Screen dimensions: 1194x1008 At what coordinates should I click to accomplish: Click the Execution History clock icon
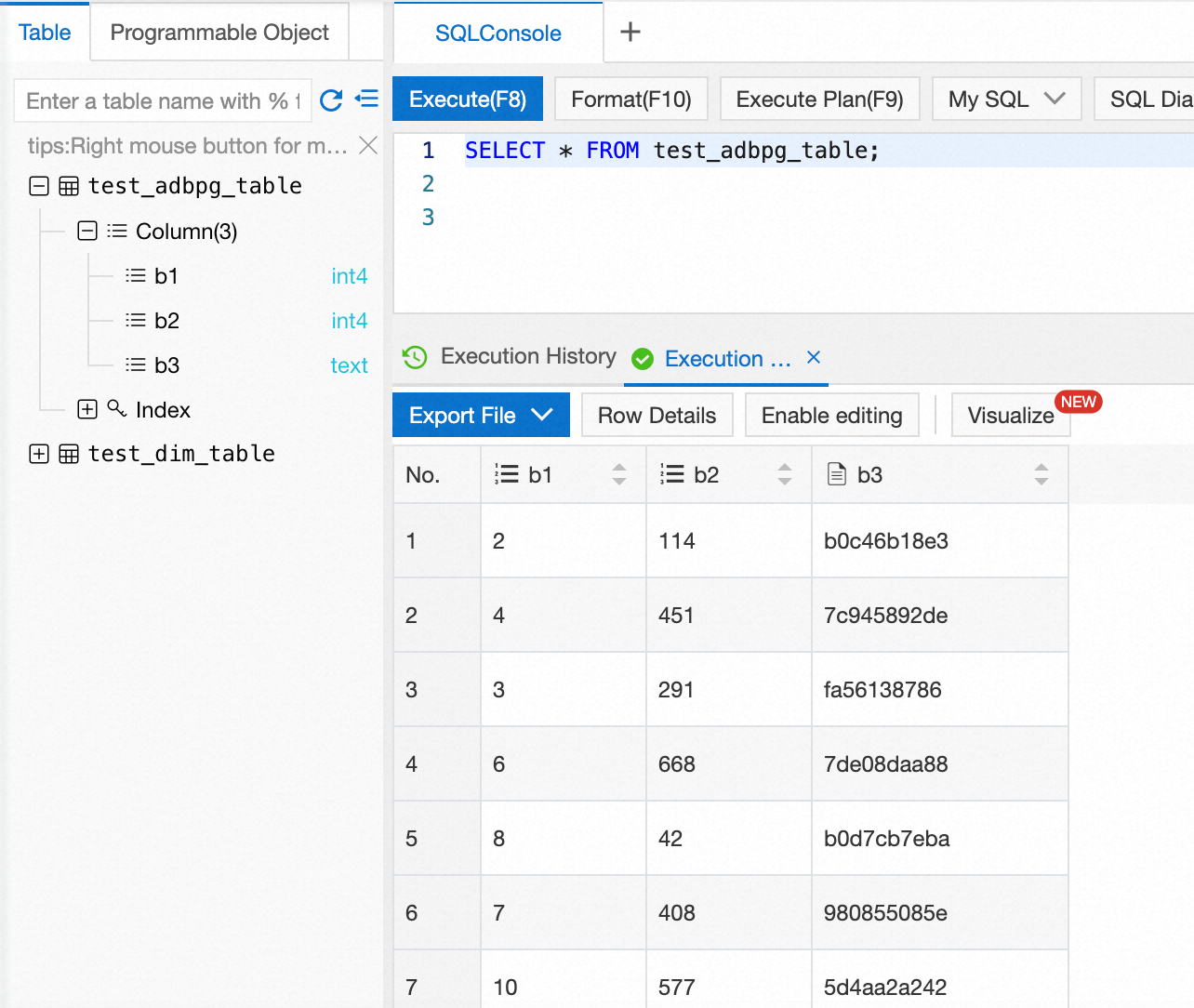pyautogui.click(x=415, y=357)
